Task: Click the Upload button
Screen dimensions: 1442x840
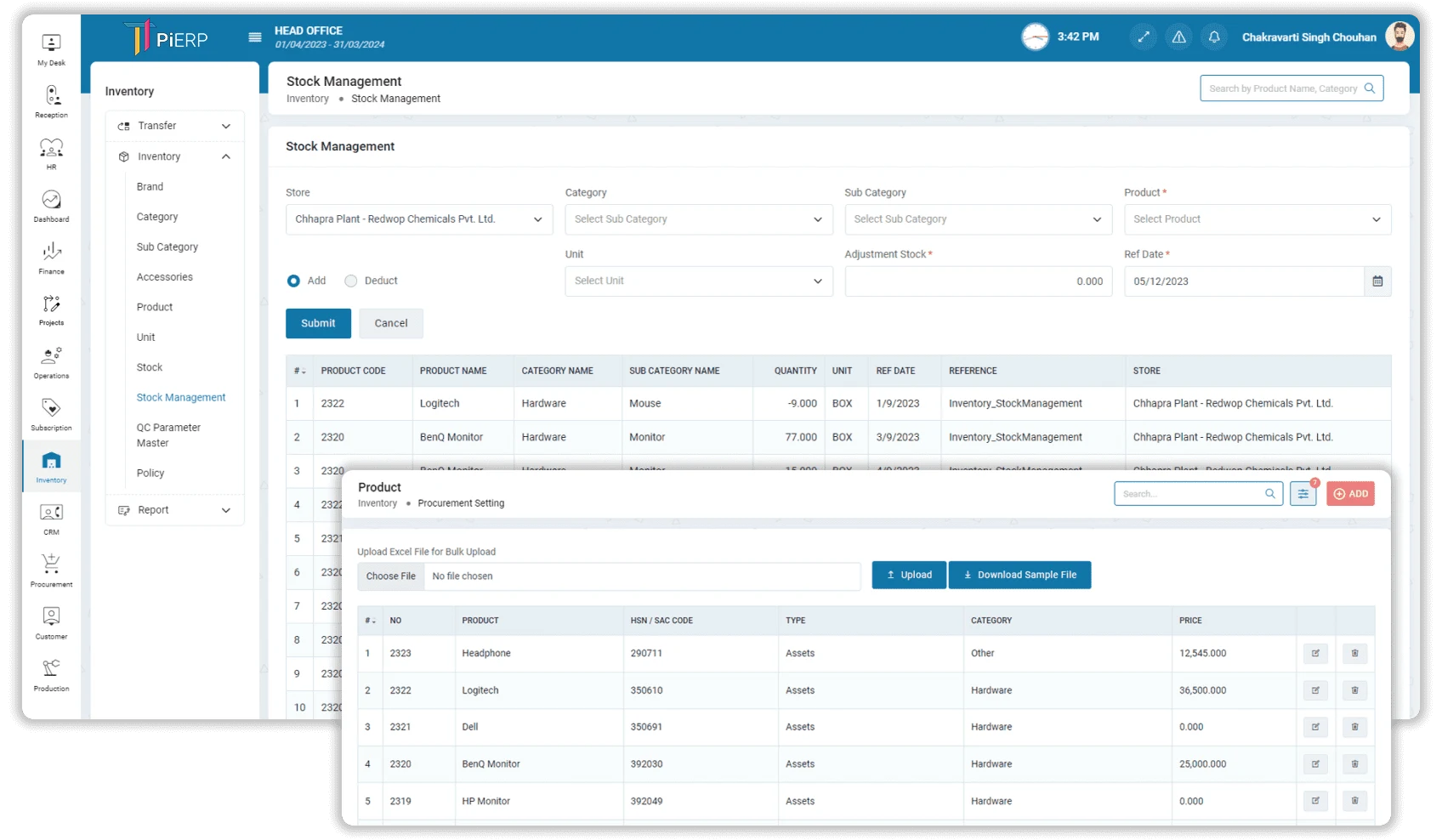Action: pyautogui.click(x=909, y=575)
